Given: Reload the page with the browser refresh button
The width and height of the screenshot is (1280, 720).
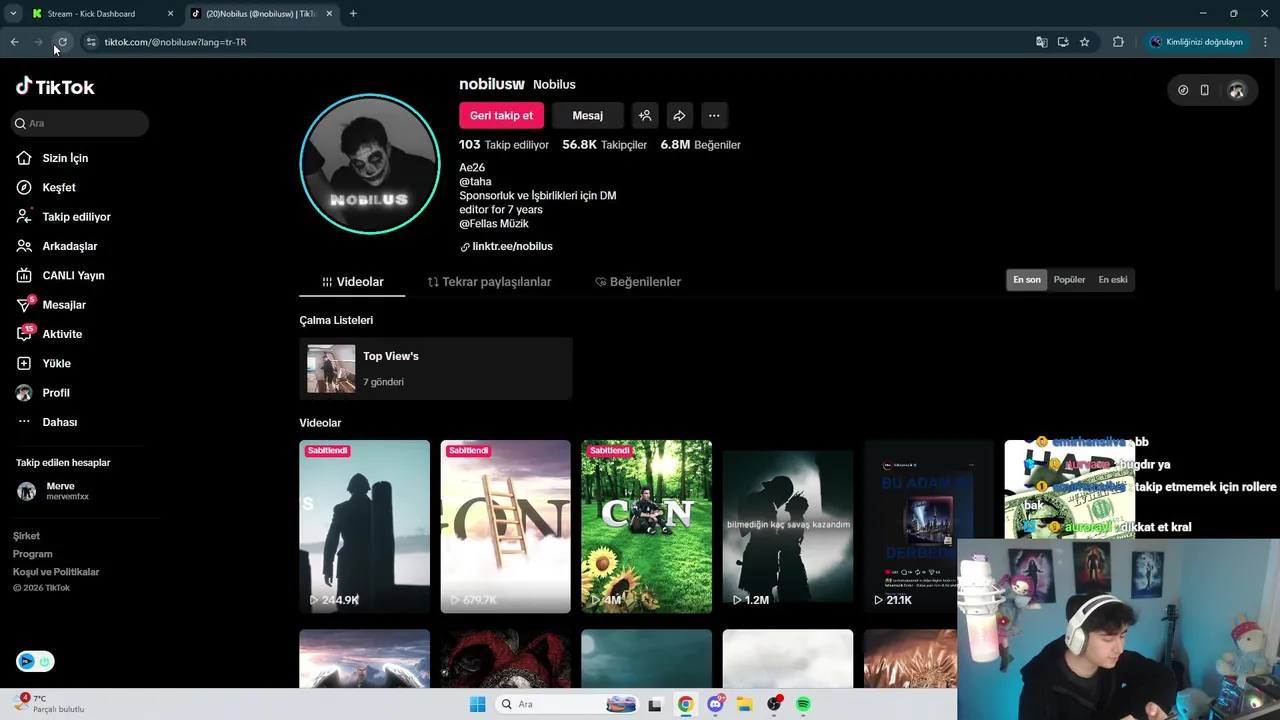Looking at the screenshot, I should [x=62, y=42].
